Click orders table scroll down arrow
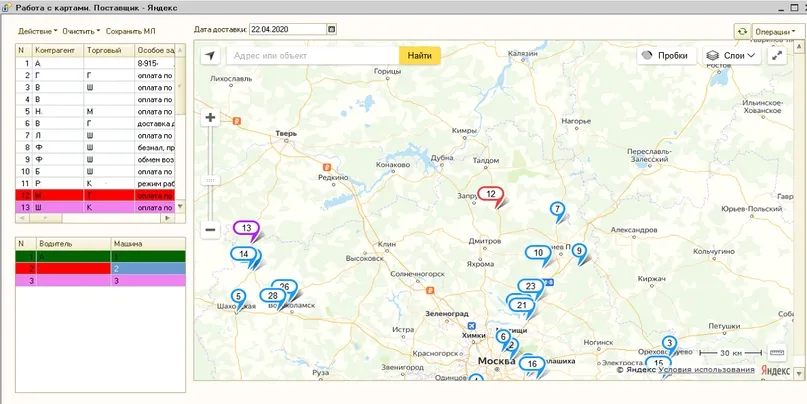Image resolution: width=807 pixels, height=404 pixels. pos(180,206)
